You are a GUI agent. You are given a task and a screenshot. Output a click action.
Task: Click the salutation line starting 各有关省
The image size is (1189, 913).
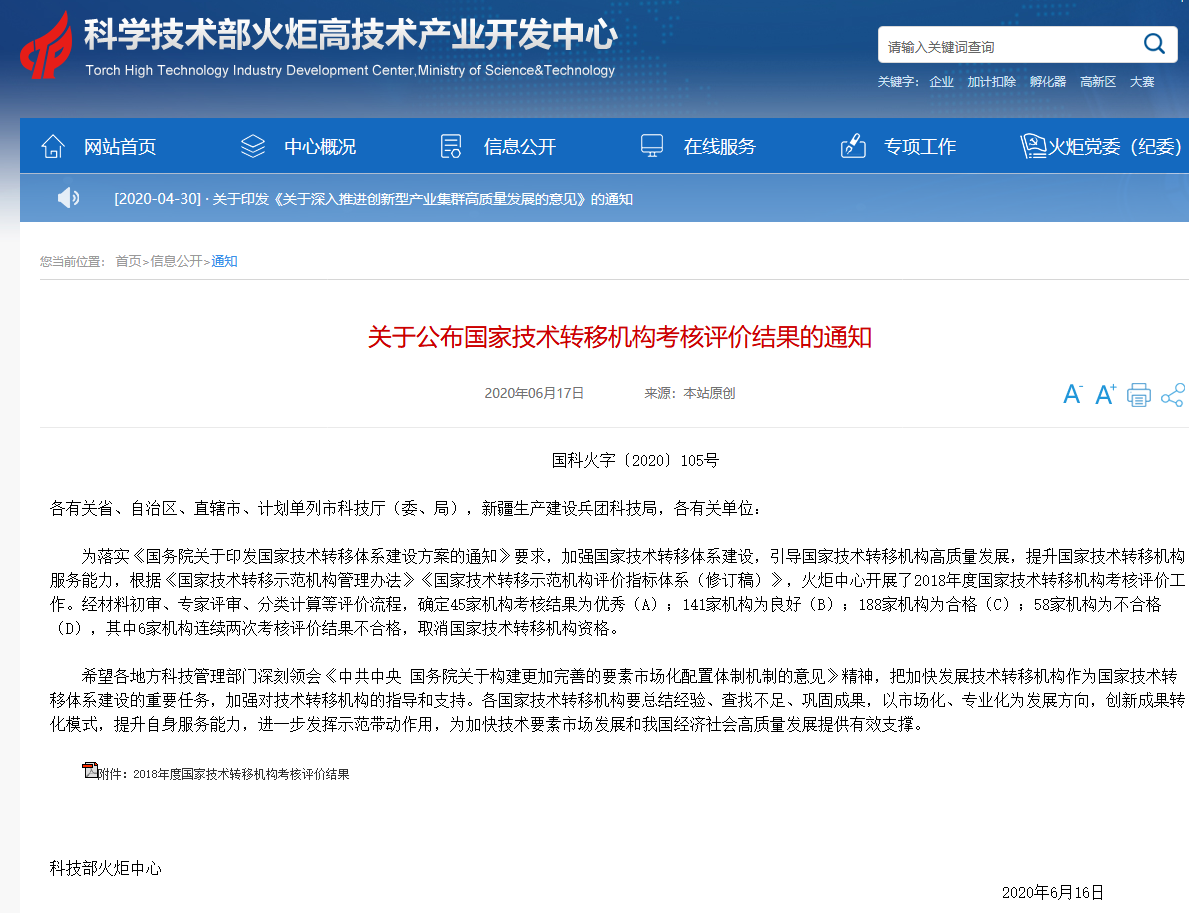point(405,508)
